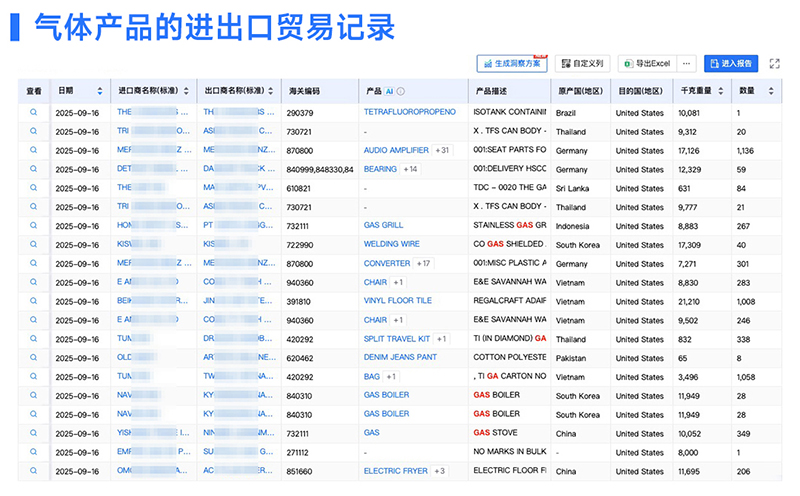Sort by 数量 column arrows
The width and height of the screenshot is (800, 496).
pos(774,91)
